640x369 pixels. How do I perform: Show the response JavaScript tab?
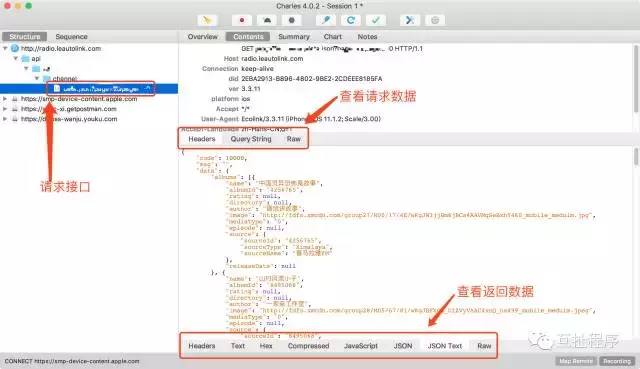pyautogui.click(x=361, y=346)
